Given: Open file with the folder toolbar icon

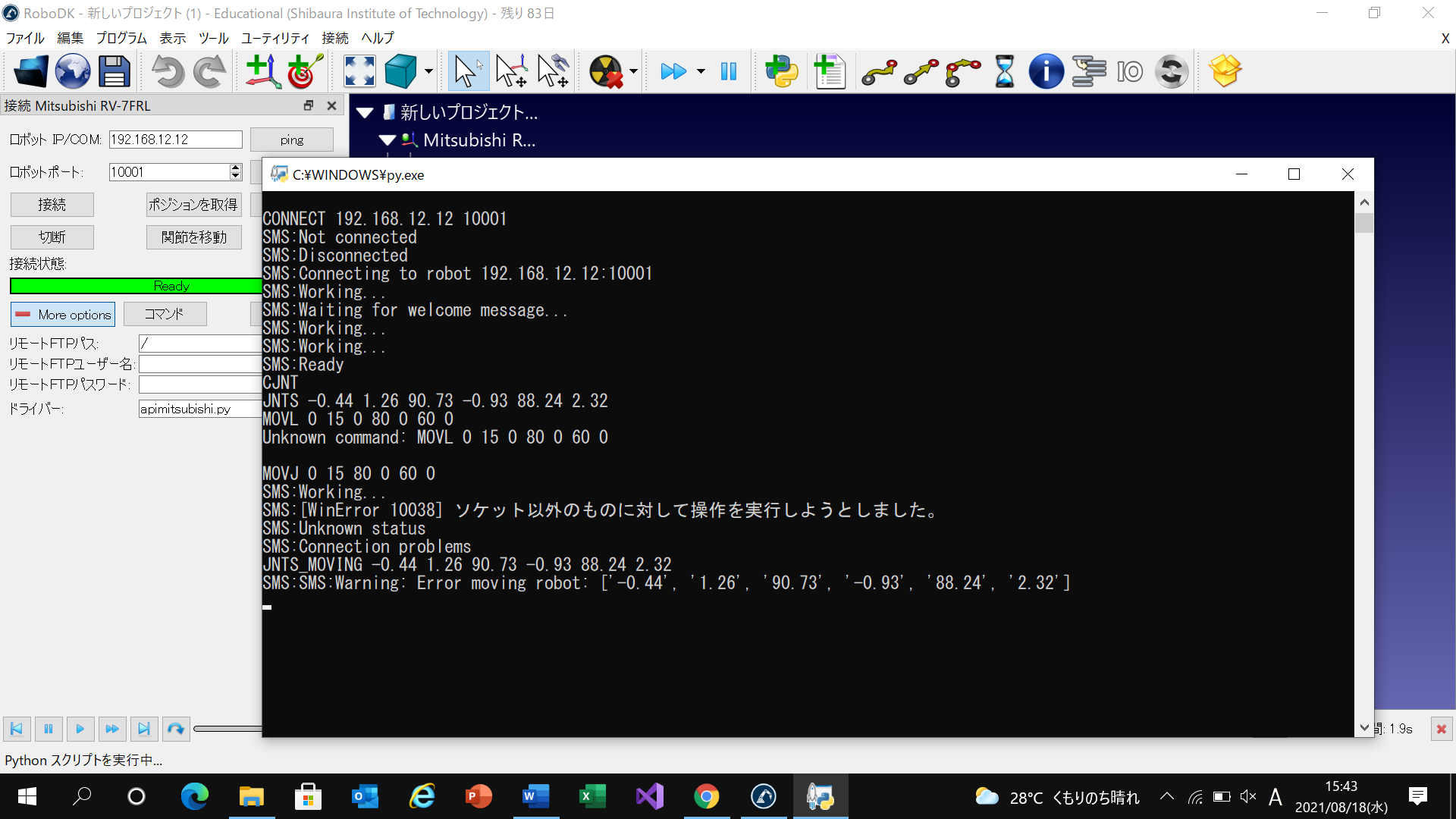Looking at the screenshot, I should [31, 72].
